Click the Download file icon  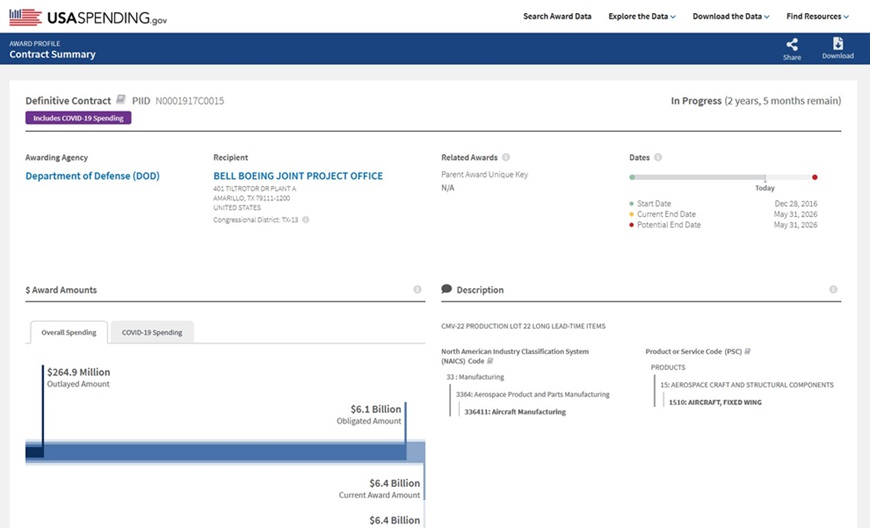pos(838,43)
